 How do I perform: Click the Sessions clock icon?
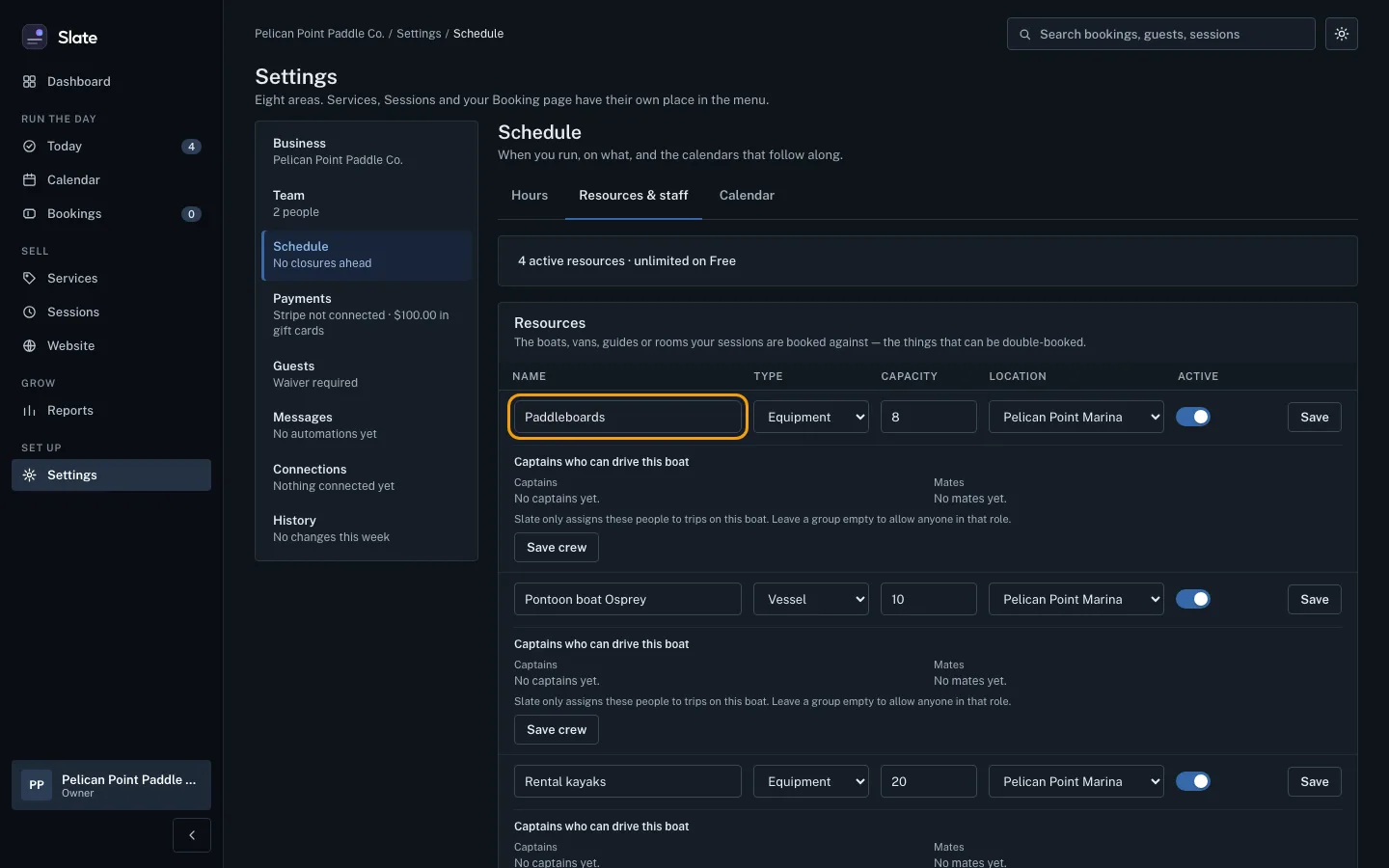click(x=29, y=312)
